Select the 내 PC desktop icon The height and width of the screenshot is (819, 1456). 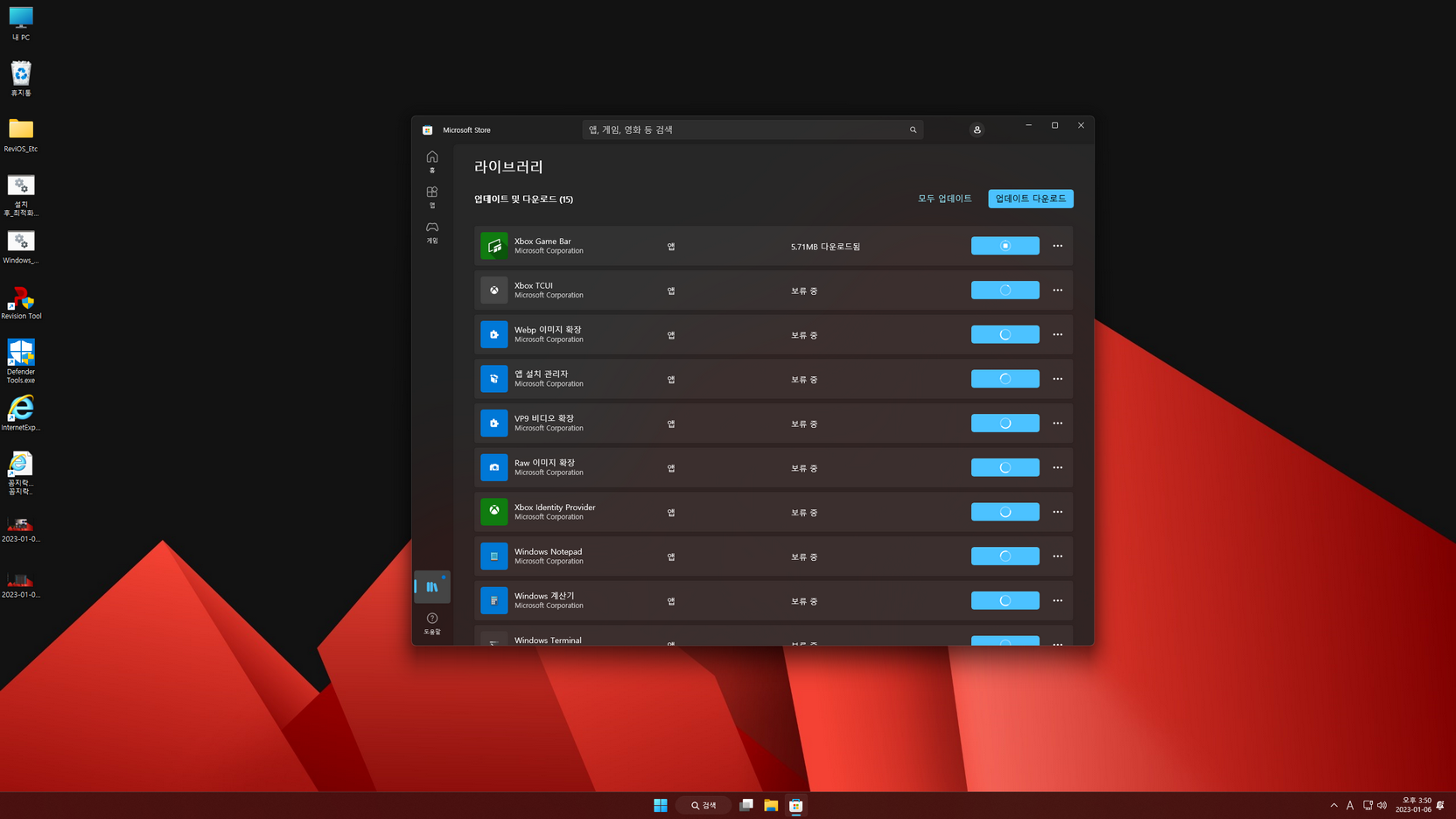pyautogui.click(x=21, y=23)
